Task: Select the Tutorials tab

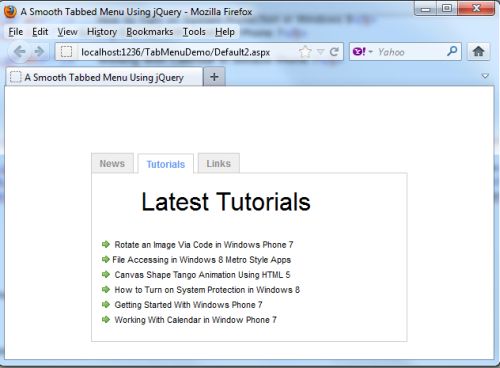Action: (x=166, y=164)
